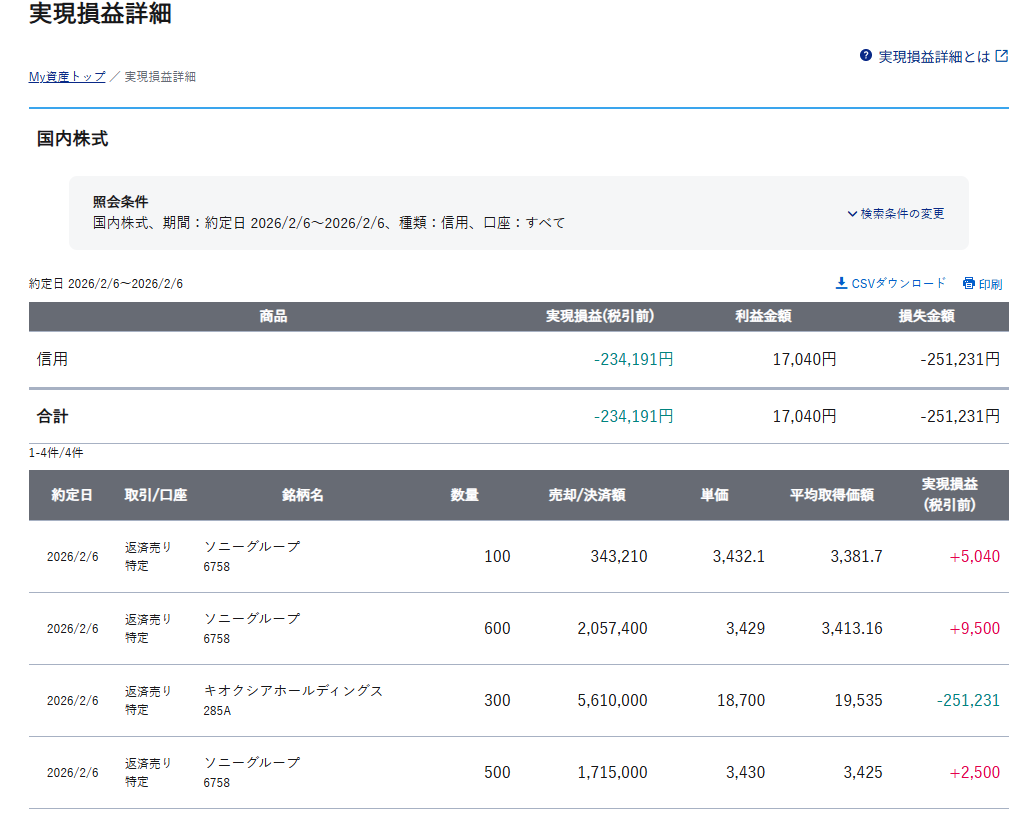Click the CSV download arrow icon

pos(841,283)
